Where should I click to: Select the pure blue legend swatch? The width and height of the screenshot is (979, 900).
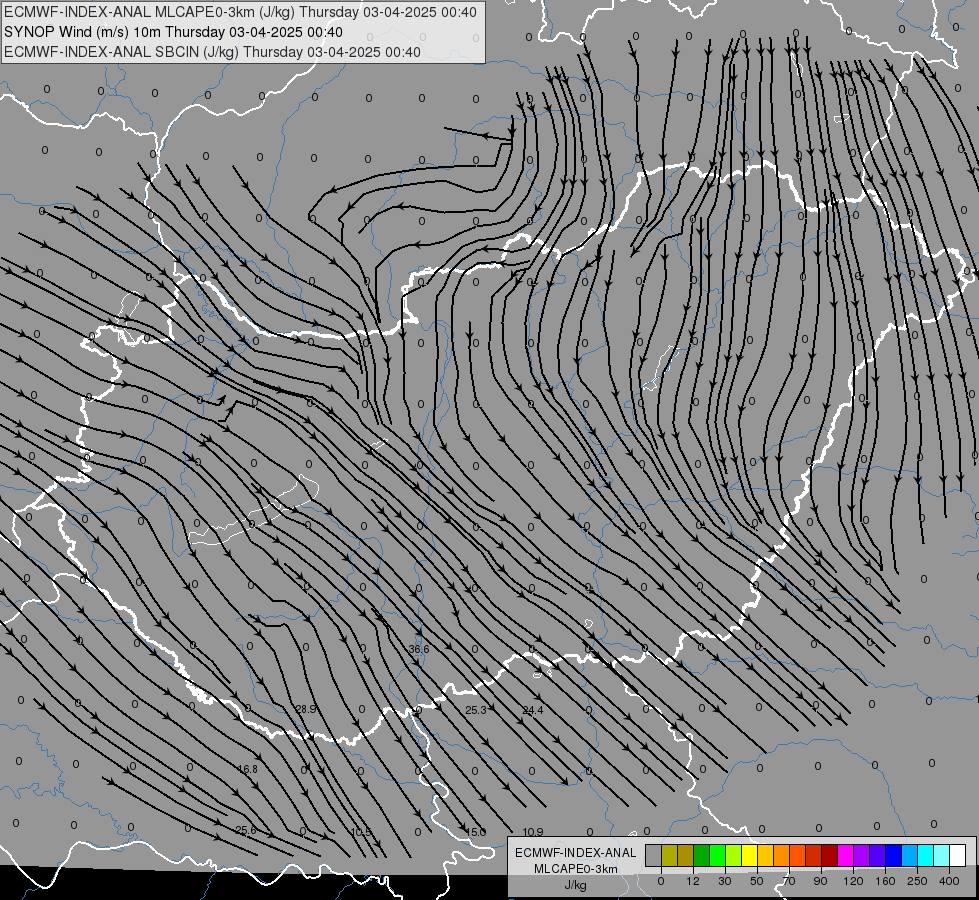point(894,856)
